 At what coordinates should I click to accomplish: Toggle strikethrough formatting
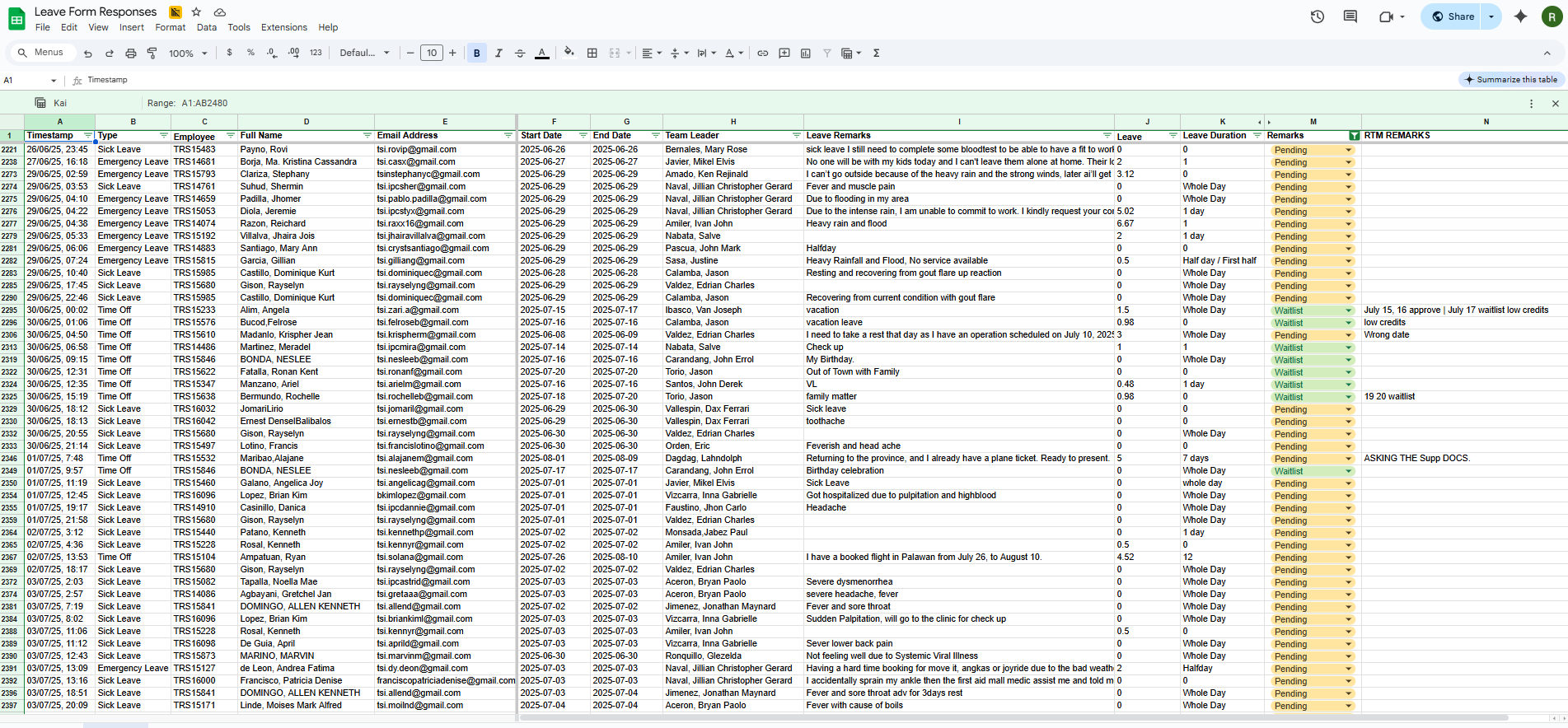point(520,53)
